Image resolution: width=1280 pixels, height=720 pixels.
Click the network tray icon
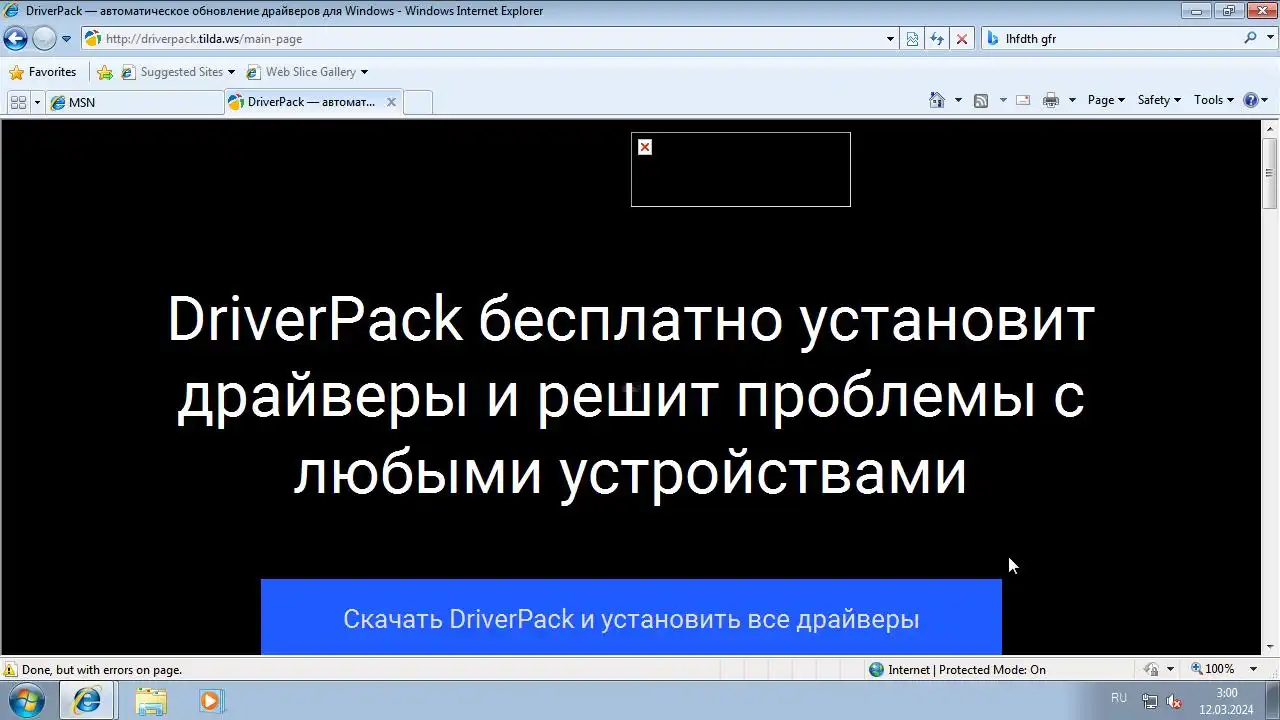[x=1150, y=701]
